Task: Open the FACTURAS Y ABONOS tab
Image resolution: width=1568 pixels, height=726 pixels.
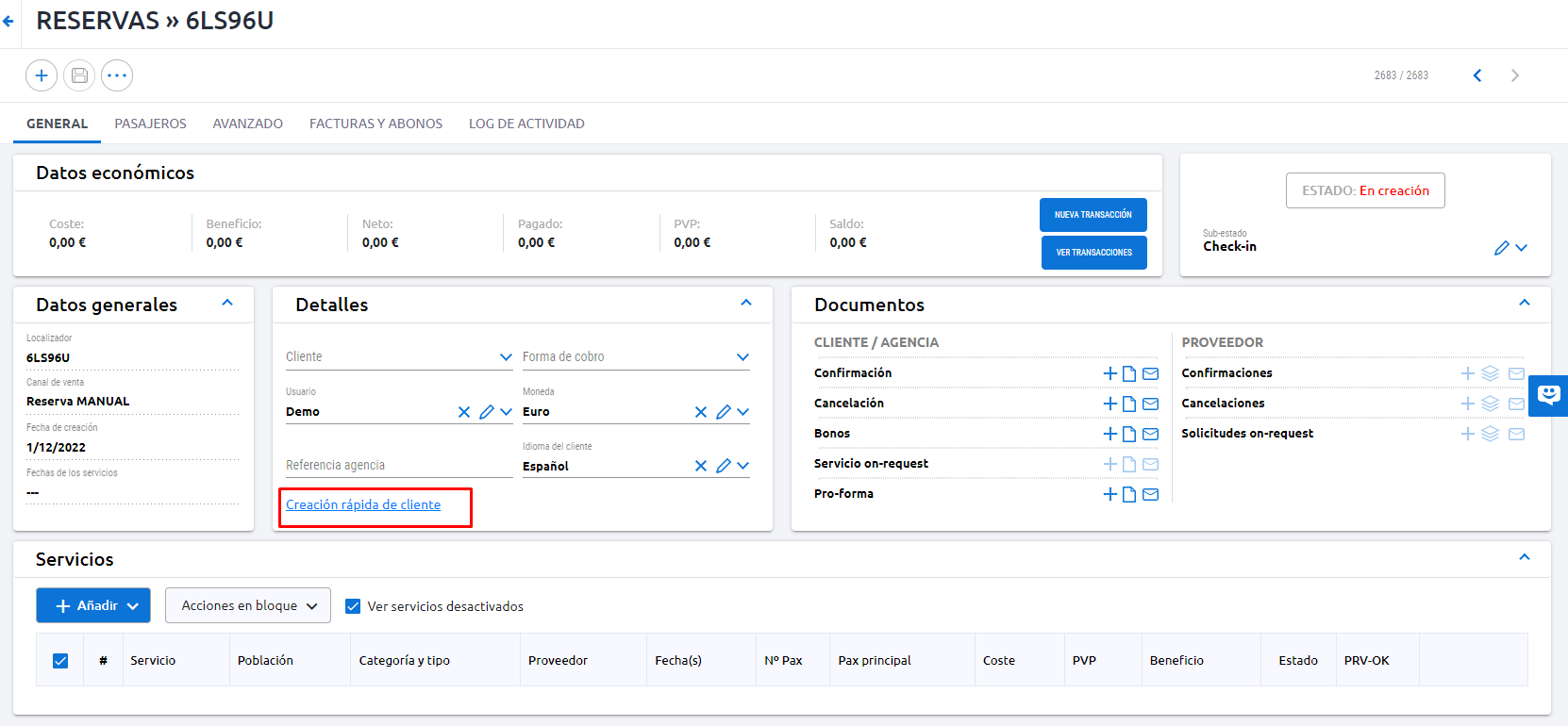Action: click(x=376, y=124)
